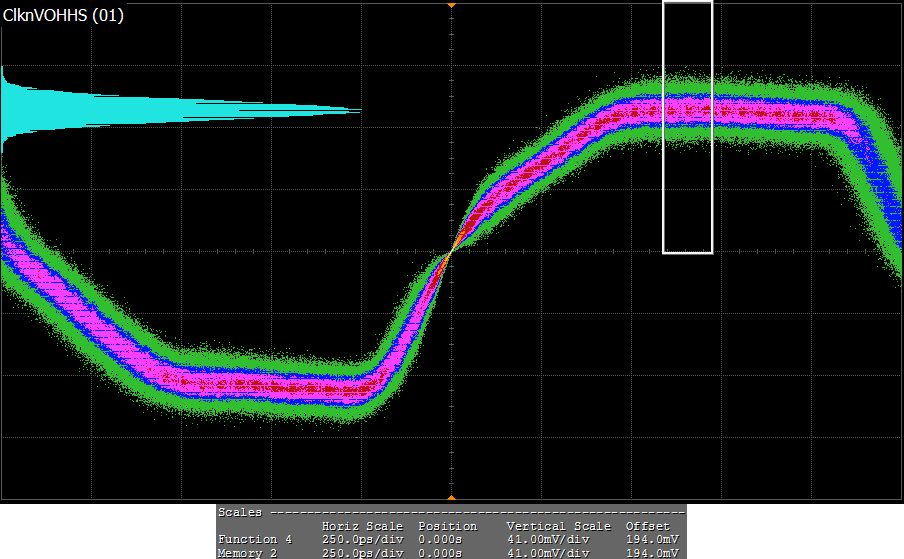Select the Function 4 row label
904x559 pixels.
coord(255,540)
